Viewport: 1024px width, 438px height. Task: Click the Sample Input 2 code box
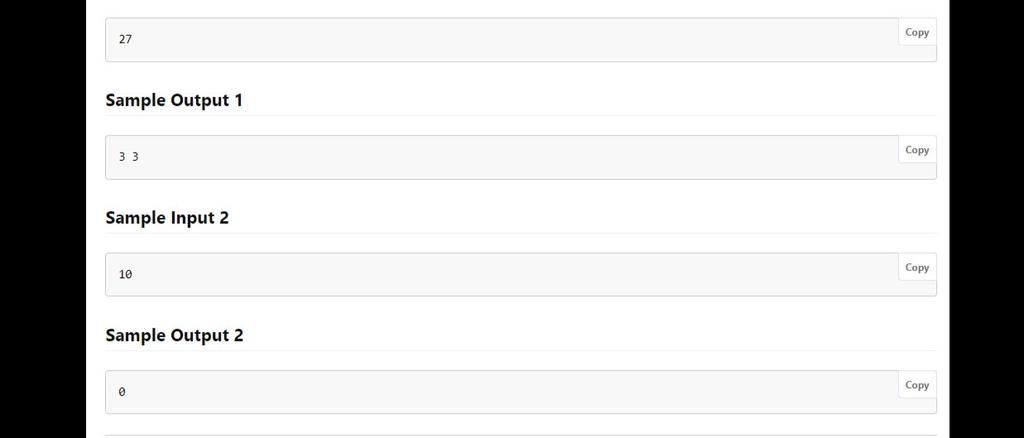(x=500, y=275)
